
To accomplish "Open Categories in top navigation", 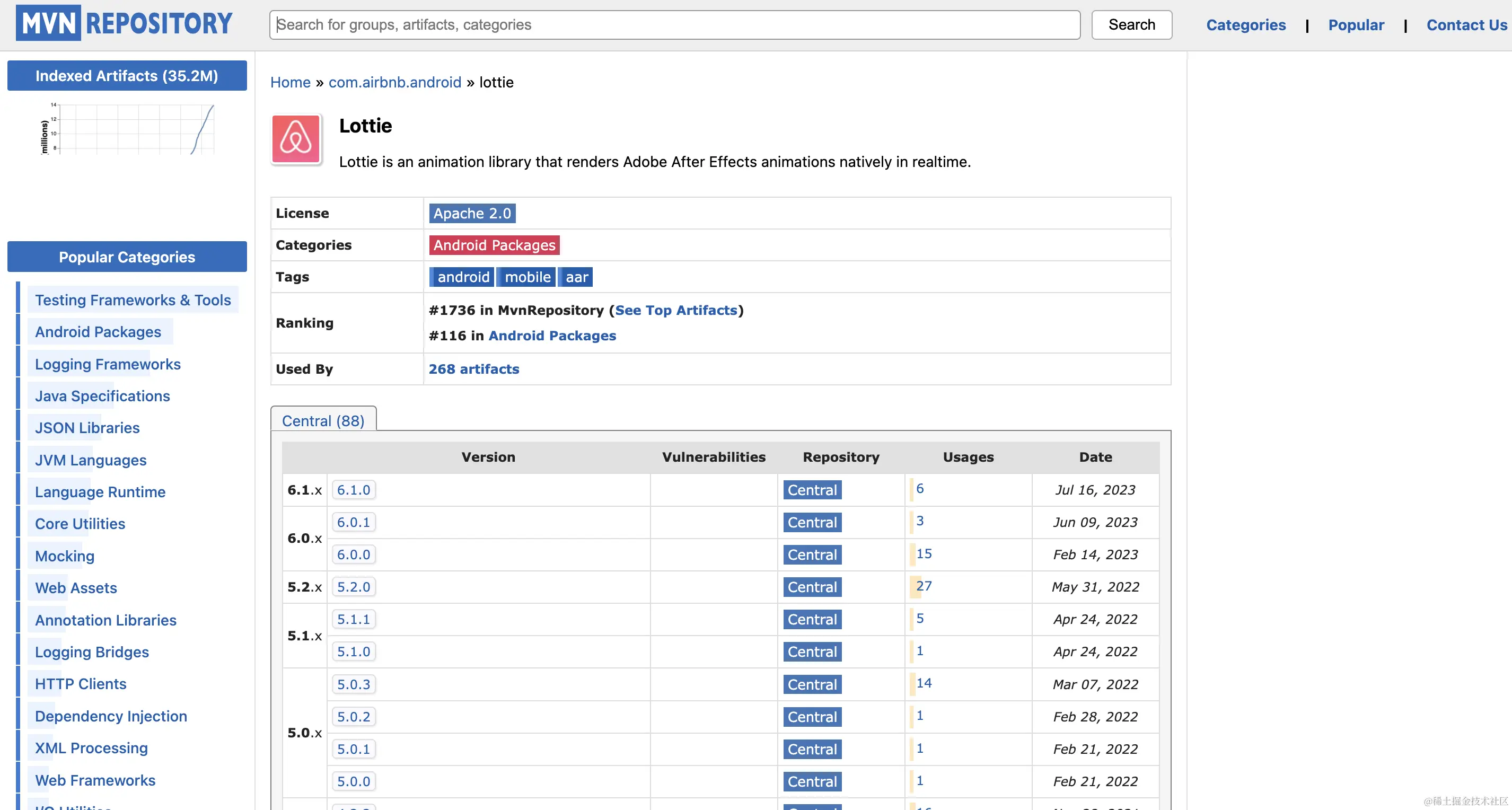I will tap(1245, 25).
